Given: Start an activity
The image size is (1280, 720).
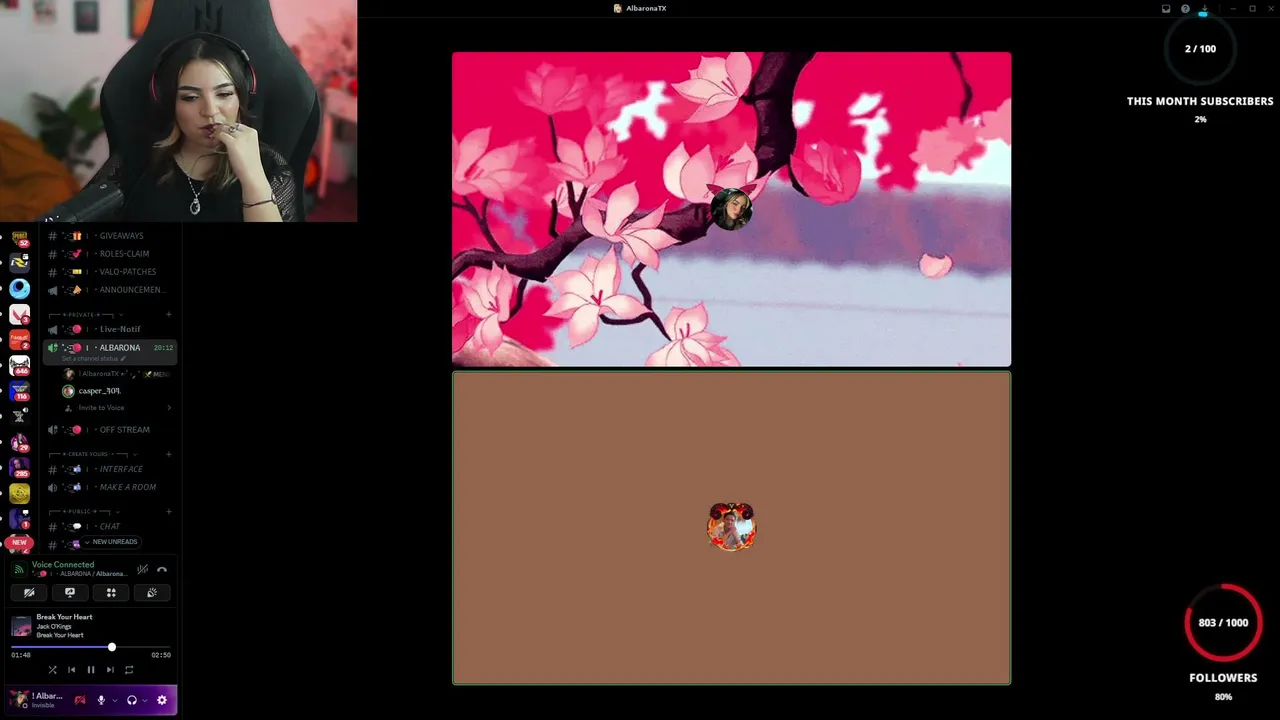Looking at the screenshot, I should coord(111,592).
